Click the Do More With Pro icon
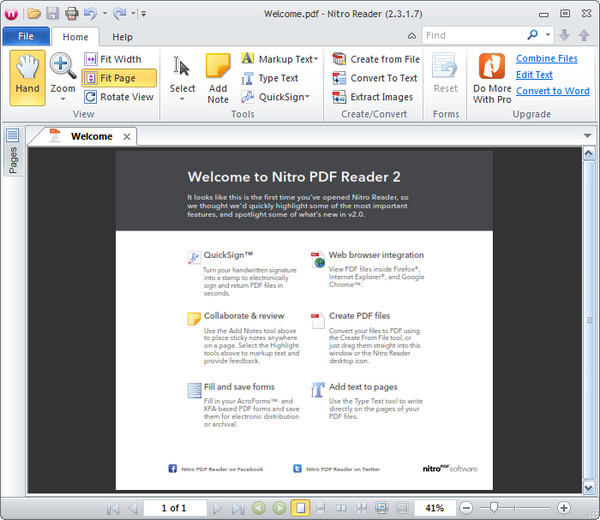600x520 pixels. (491, 68)
